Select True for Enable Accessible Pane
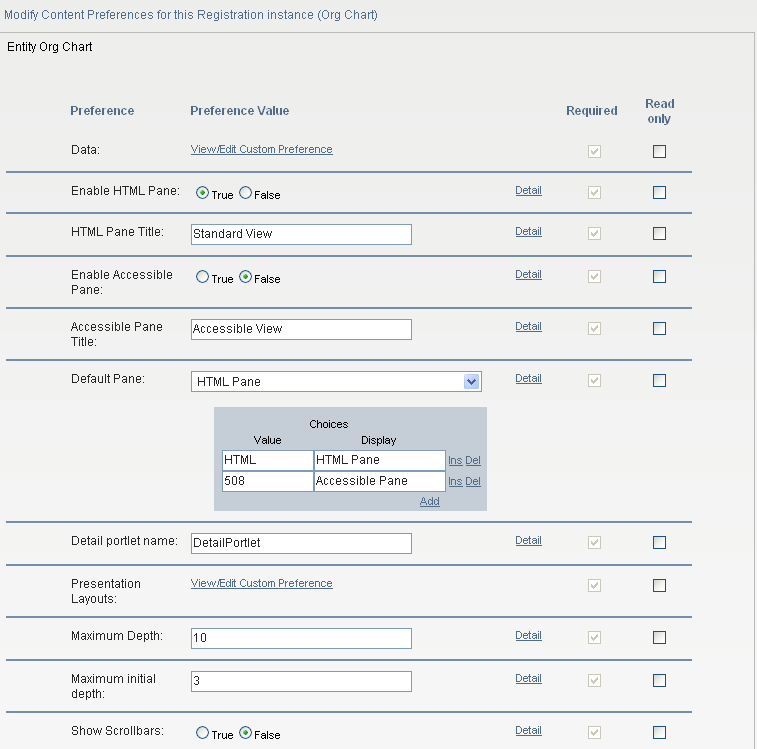The image size is (757, 749). pos(202,277)
